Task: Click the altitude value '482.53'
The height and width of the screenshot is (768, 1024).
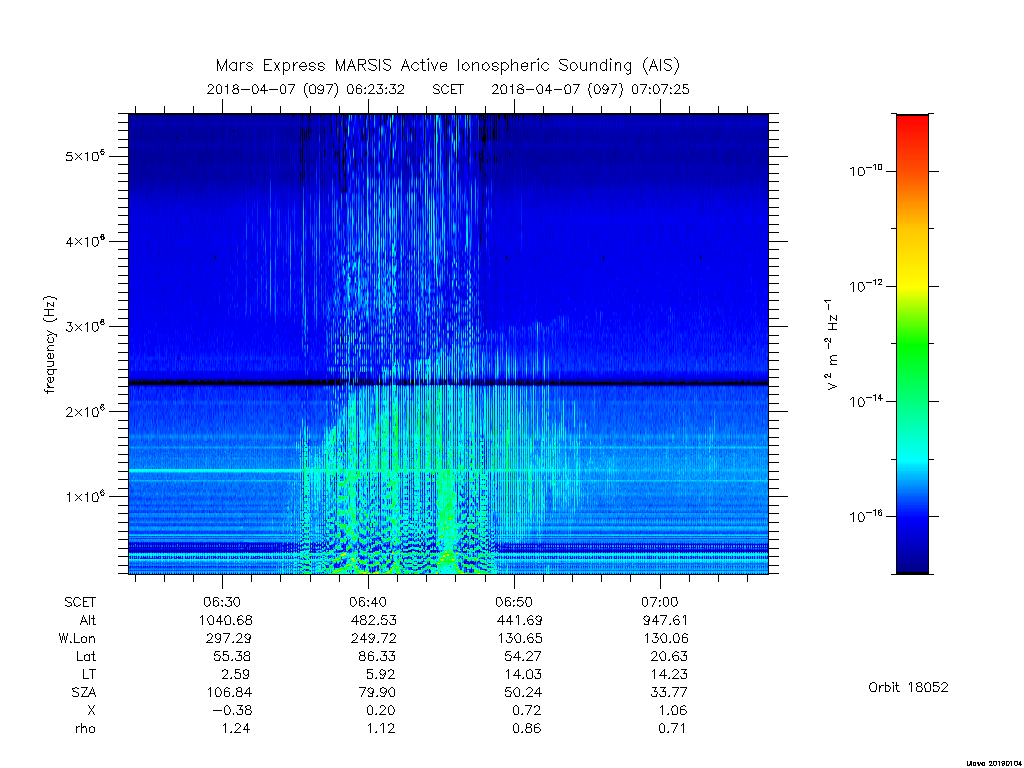Action: [374, 620]
